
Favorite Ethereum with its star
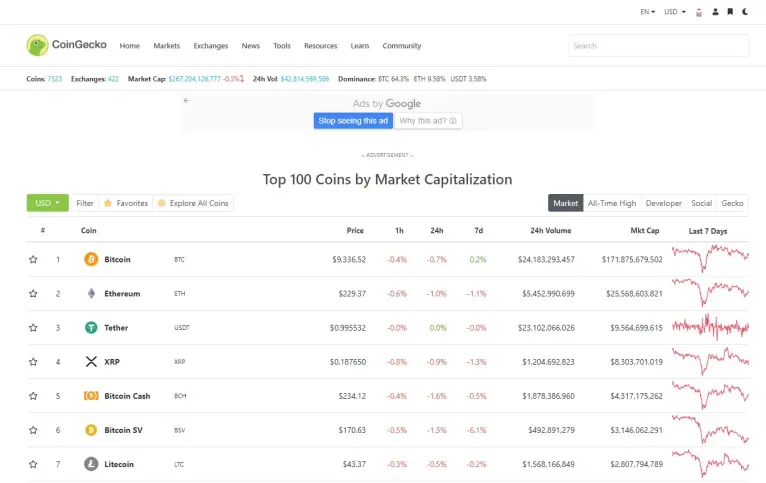coord(33,294)
